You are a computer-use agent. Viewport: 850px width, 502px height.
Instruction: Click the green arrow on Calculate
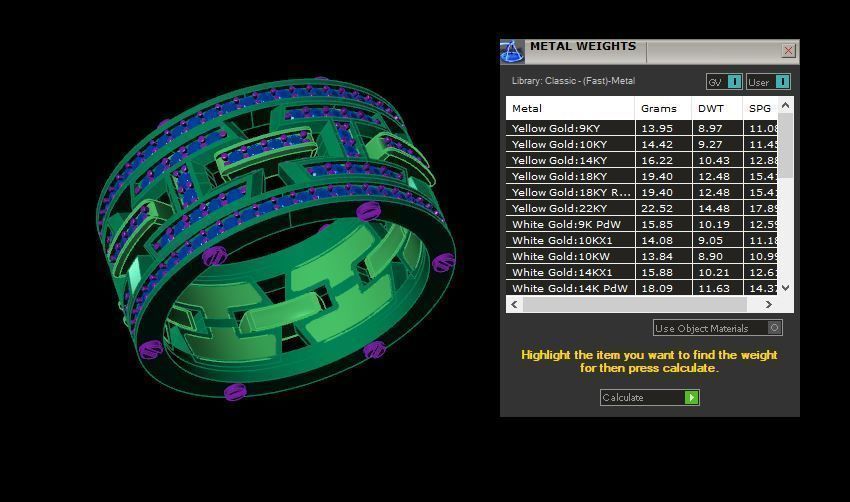[x=691, y=397]
